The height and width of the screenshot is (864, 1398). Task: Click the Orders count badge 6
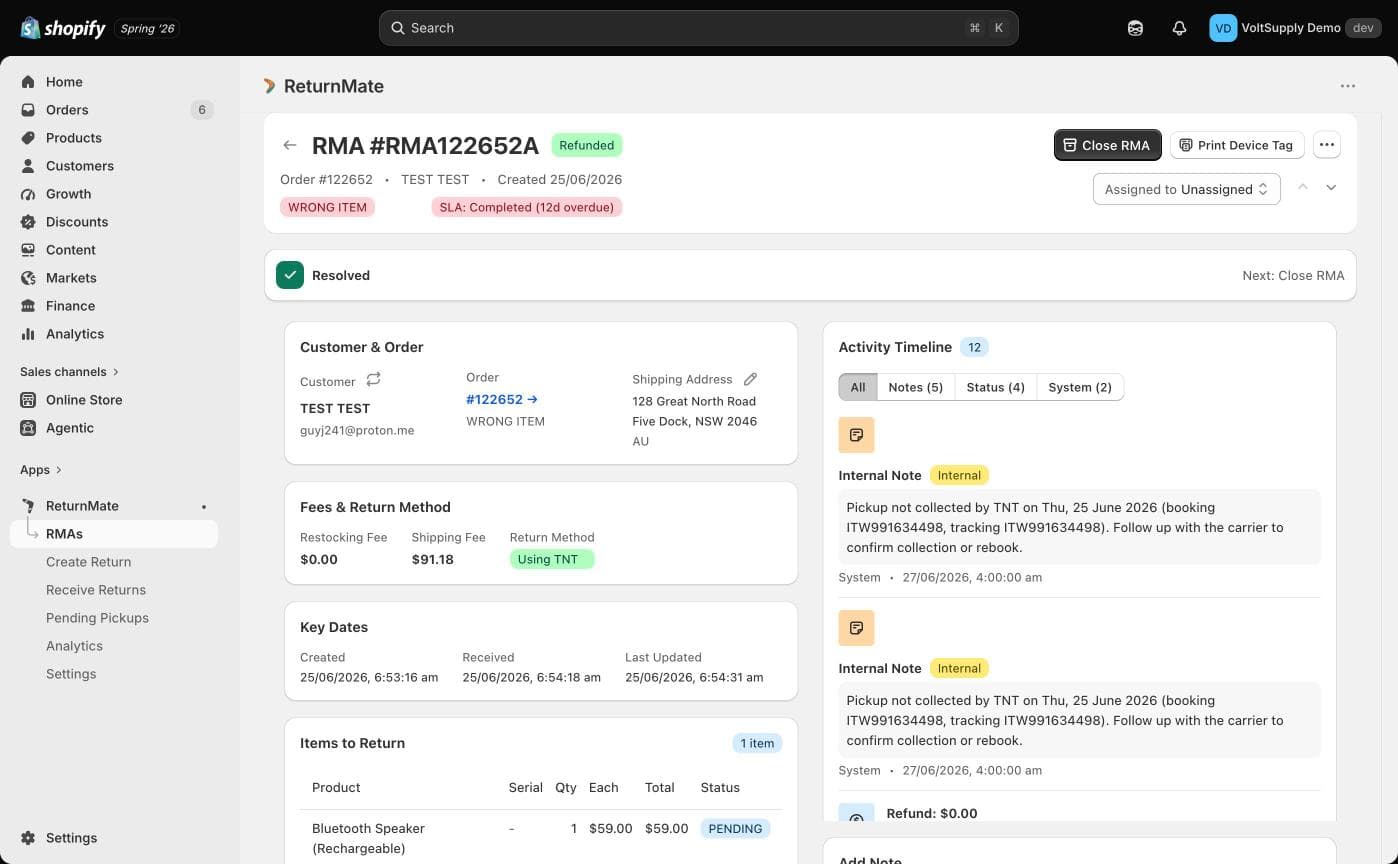pos(202,110)
